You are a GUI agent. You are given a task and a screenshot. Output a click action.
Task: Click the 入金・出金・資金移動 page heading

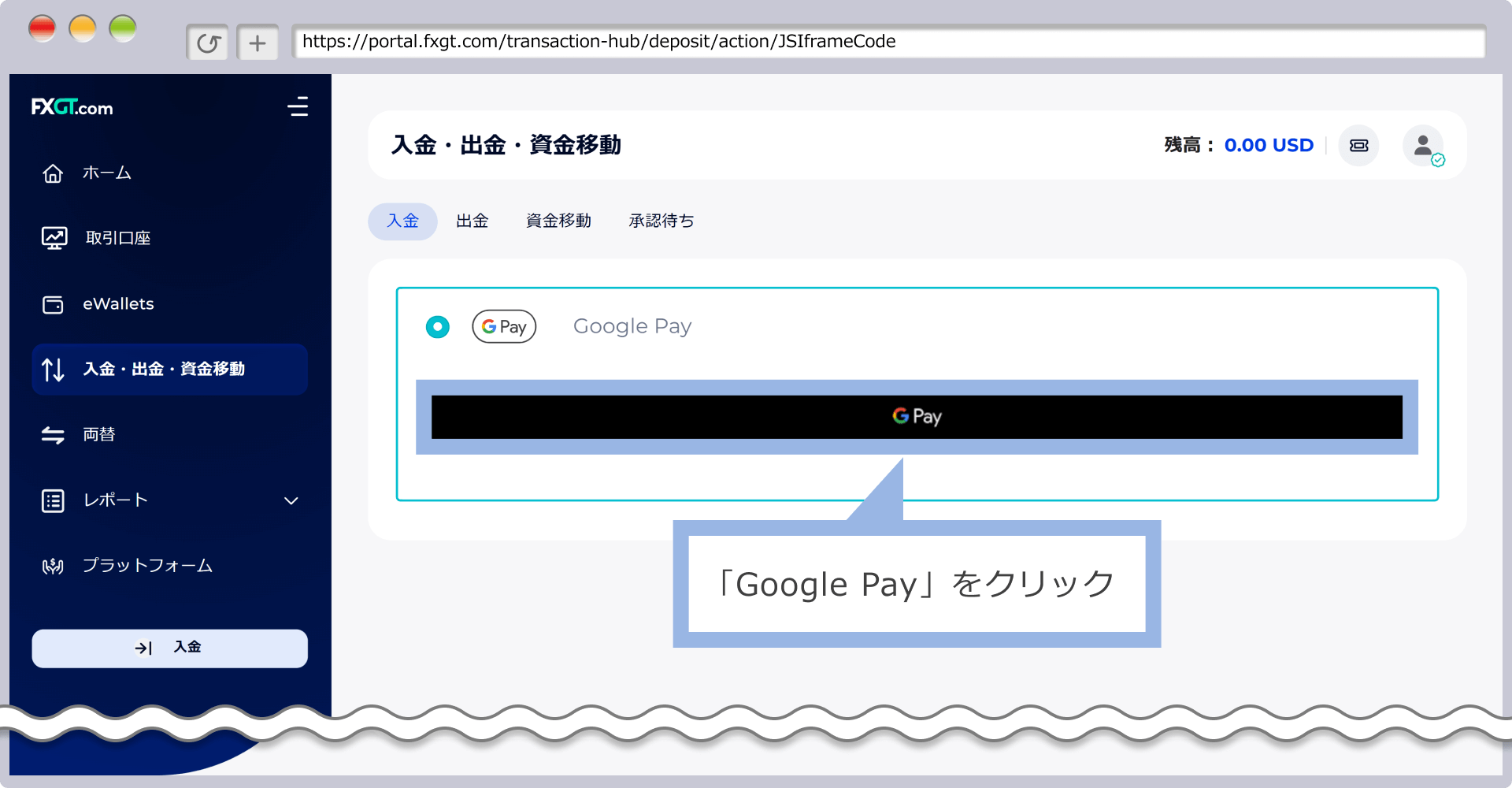(x=506, y=145)
